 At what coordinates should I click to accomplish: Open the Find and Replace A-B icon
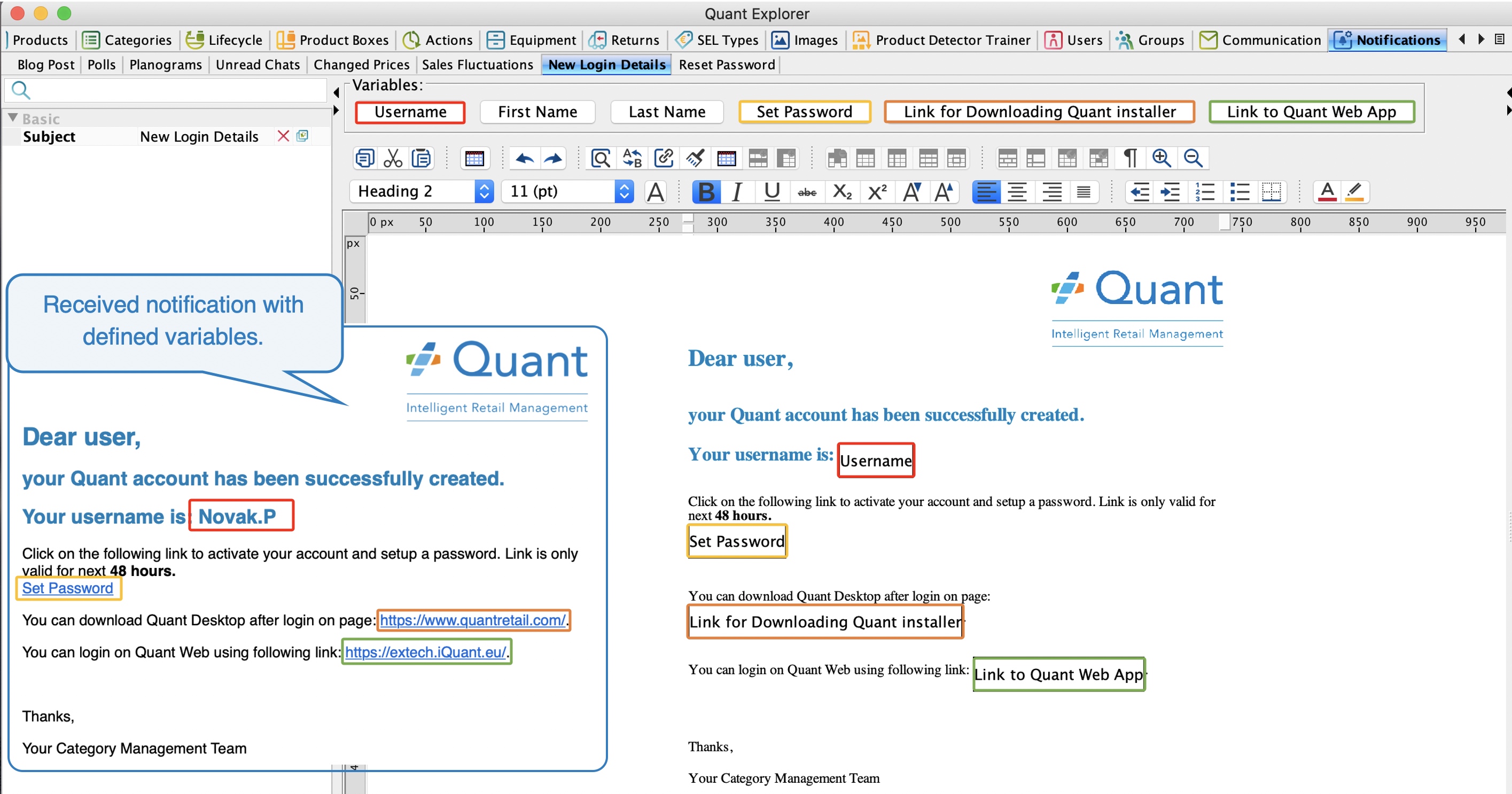click(632, 158)
